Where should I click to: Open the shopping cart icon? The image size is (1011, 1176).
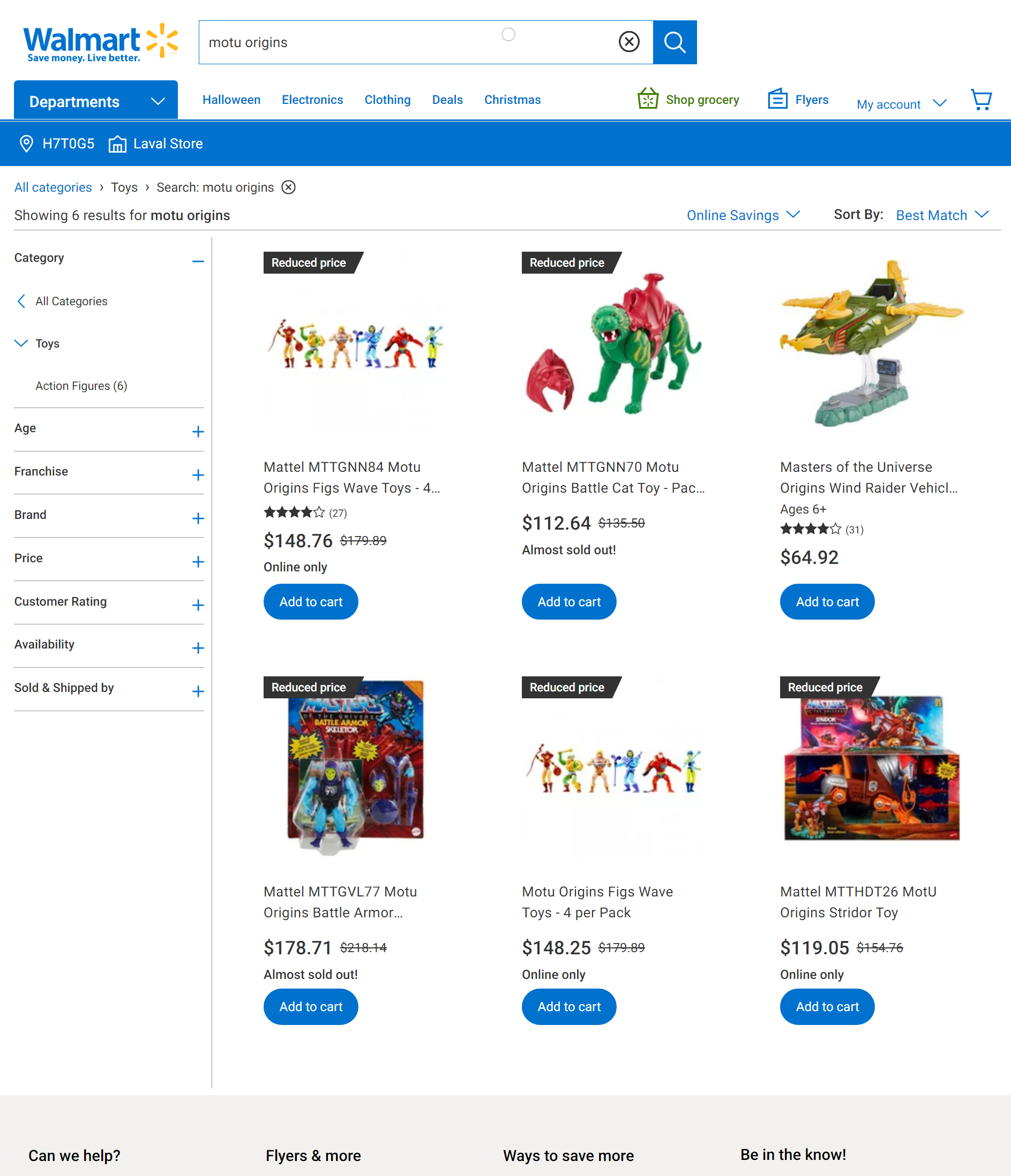pos(981,100)
